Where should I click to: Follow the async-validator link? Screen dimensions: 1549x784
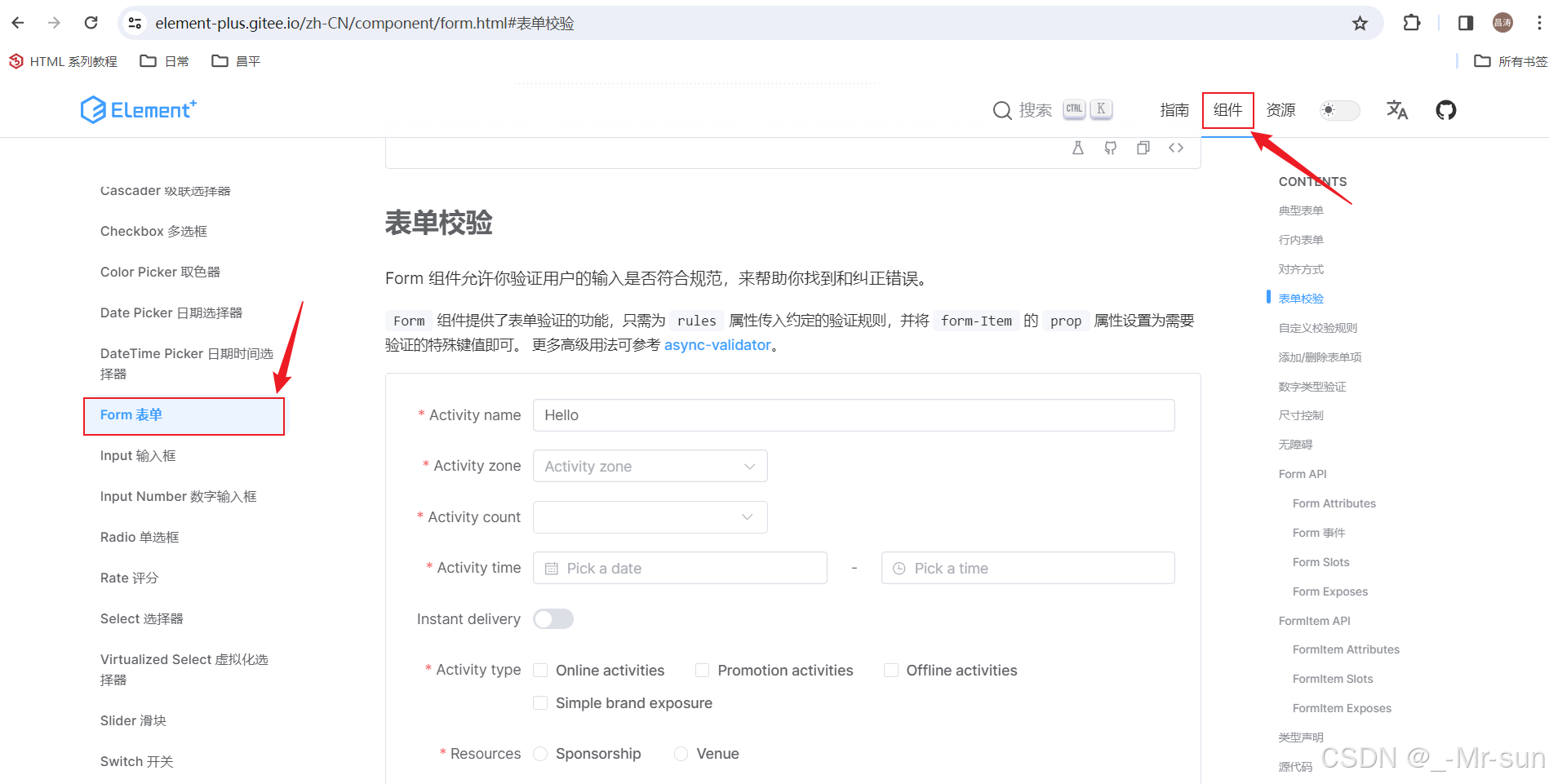pos(717,345)
